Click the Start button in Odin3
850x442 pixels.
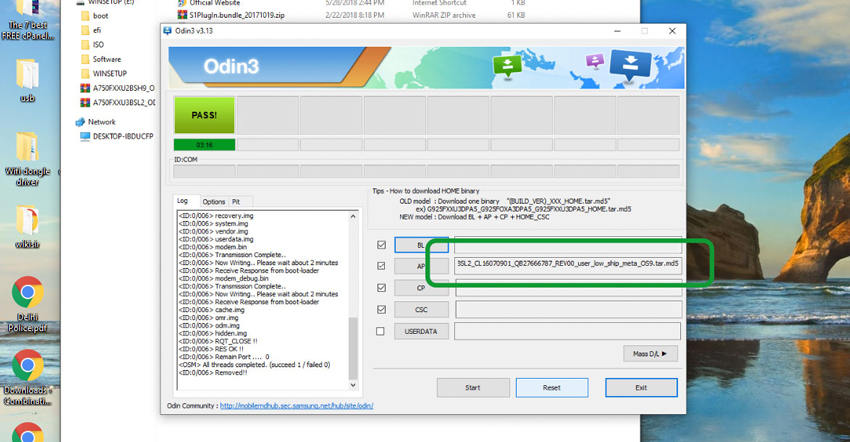pyautogui.click(x=473, y=388)
